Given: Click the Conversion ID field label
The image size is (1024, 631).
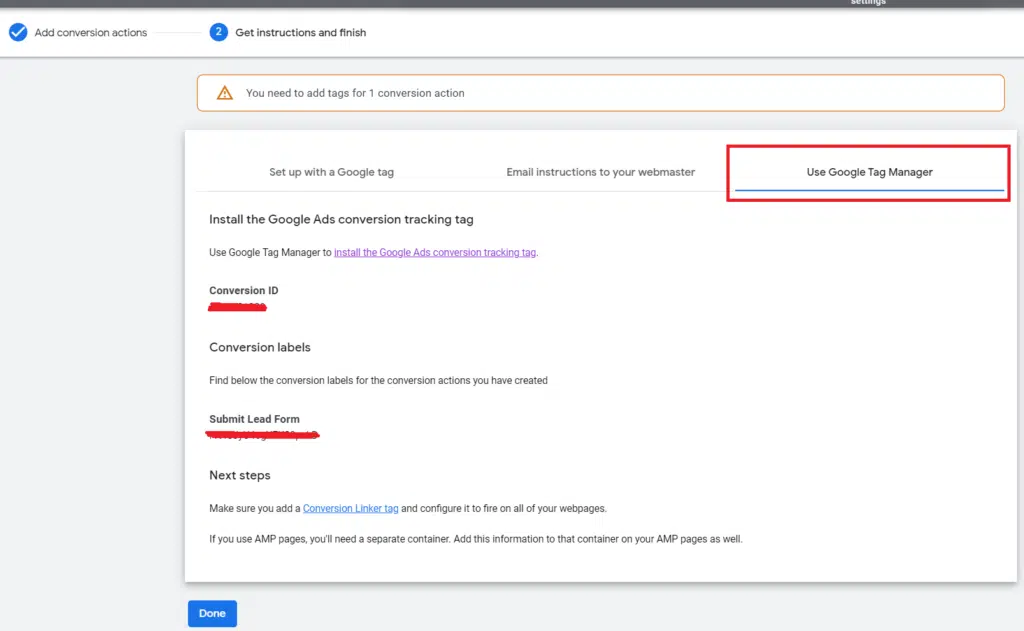Looking at the screenshot, I should [x=244, y=291].
